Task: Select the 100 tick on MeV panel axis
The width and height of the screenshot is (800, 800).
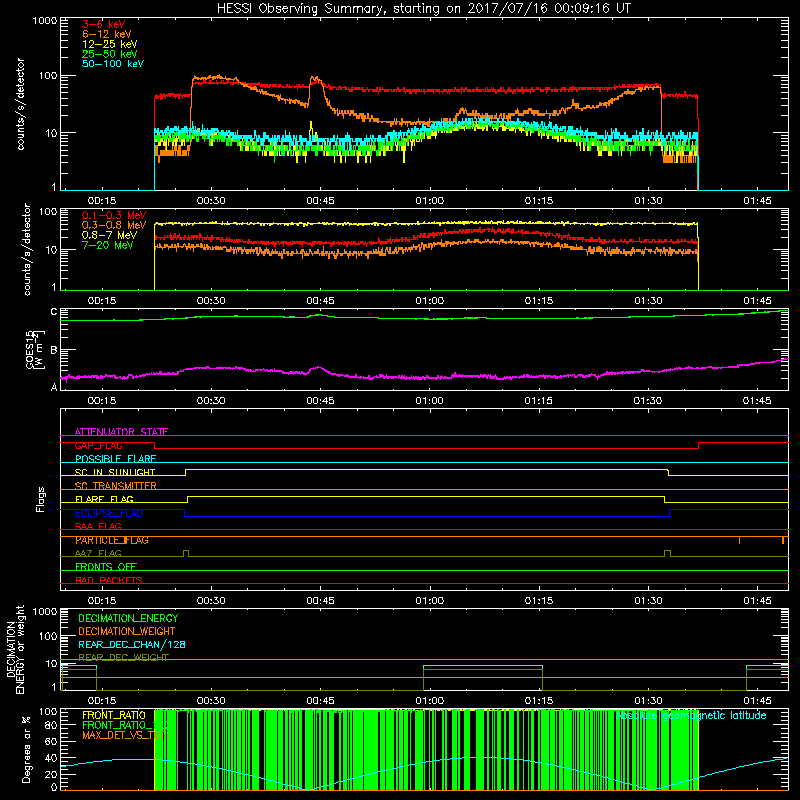Action: coord(48,212)
